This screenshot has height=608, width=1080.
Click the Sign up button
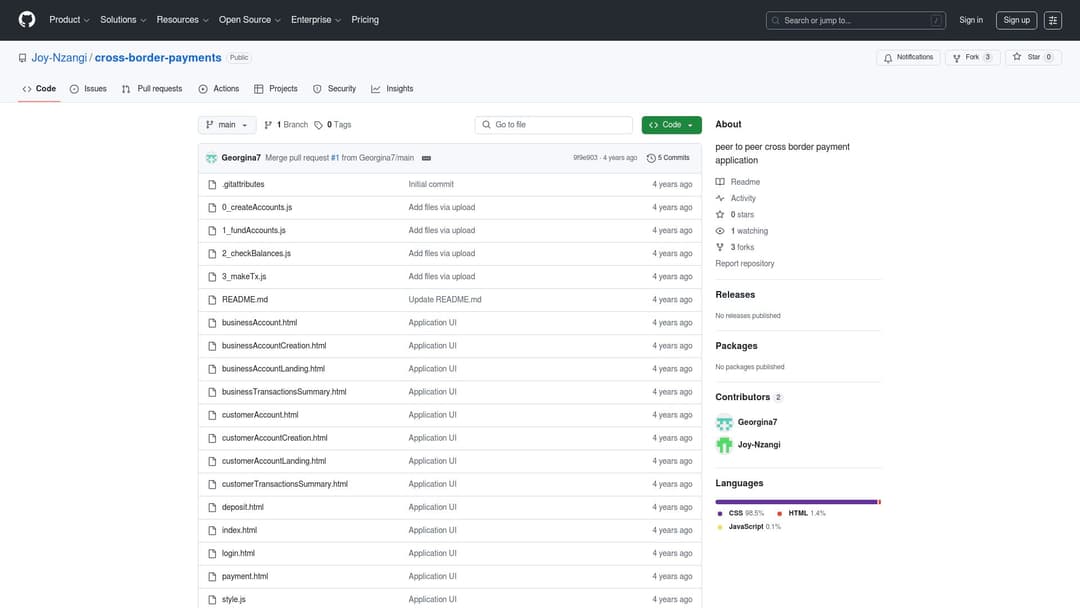(x=1017, y=20)
